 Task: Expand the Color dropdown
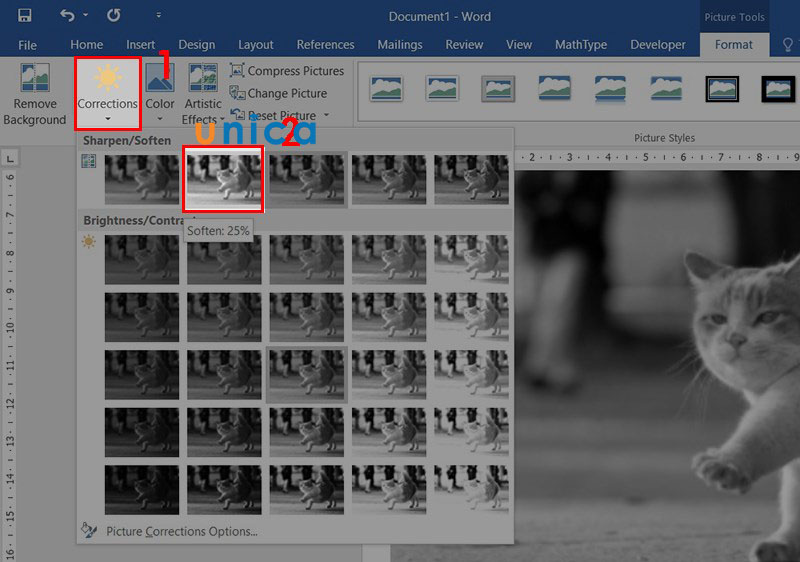160,96
